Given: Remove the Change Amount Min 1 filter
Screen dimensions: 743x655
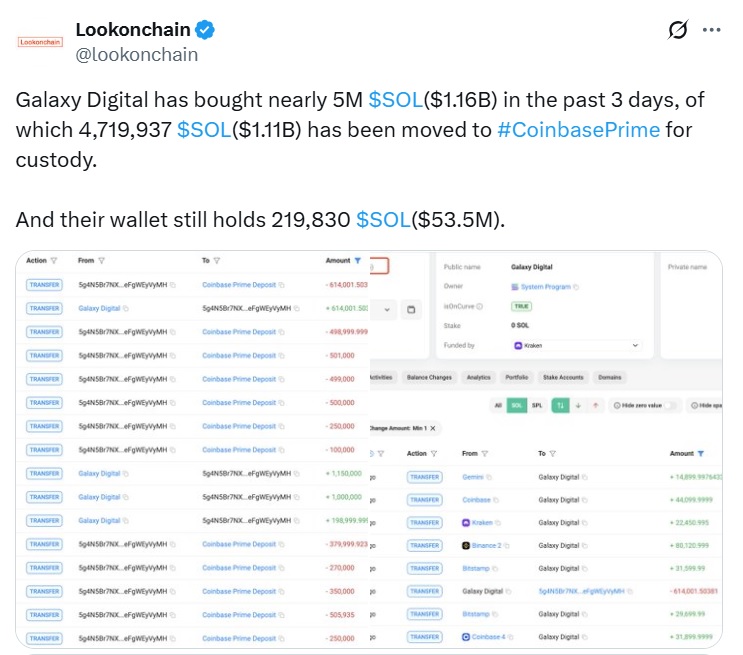Looking at the screenshot, I should (x=433, y=428).
